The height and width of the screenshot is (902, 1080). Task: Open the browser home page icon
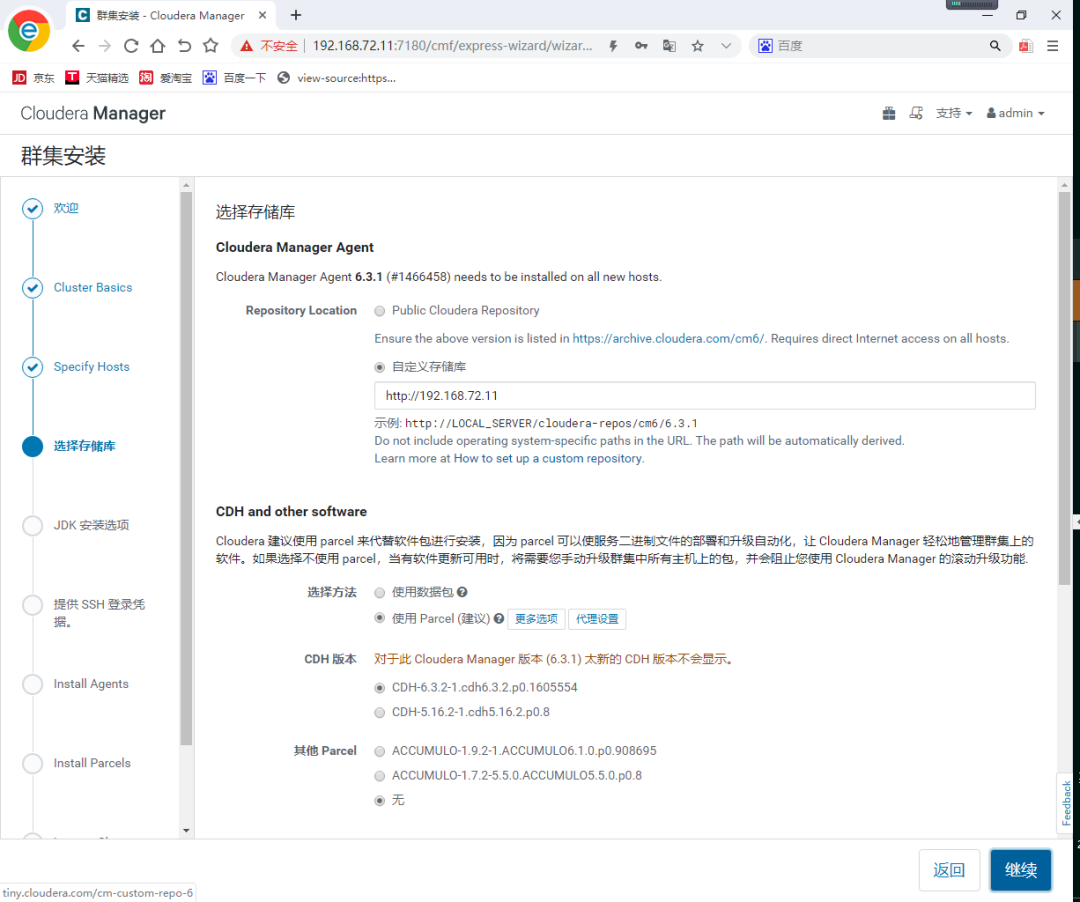(158, 46)
